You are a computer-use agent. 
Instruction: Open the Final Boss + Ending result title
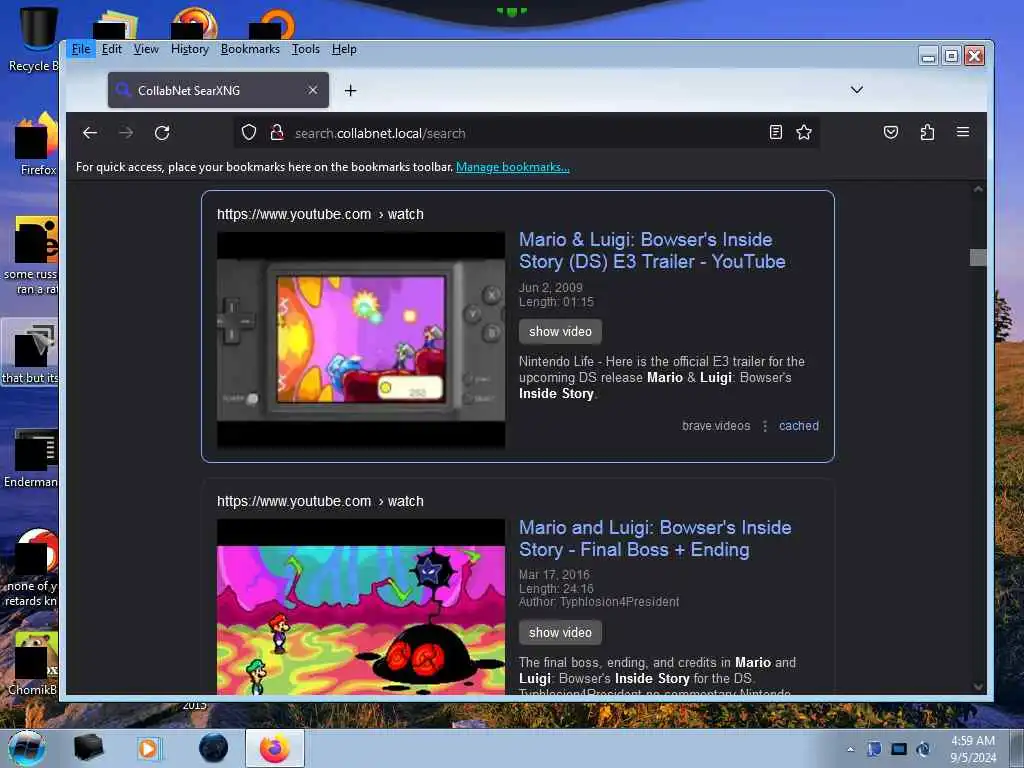click(x=655, y=539)
